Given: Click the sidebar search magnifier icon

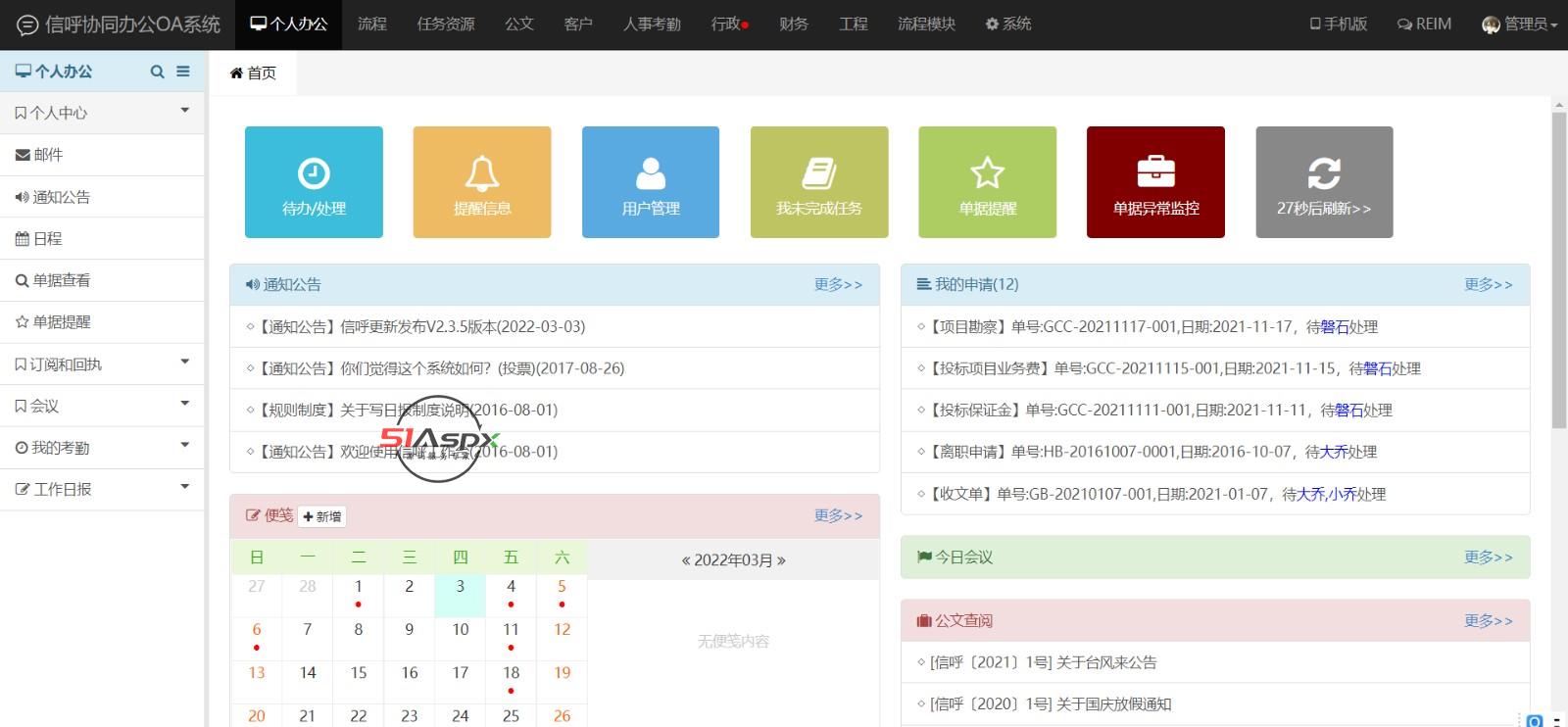Looking at the screenshot, I should [x=157, y=72].
